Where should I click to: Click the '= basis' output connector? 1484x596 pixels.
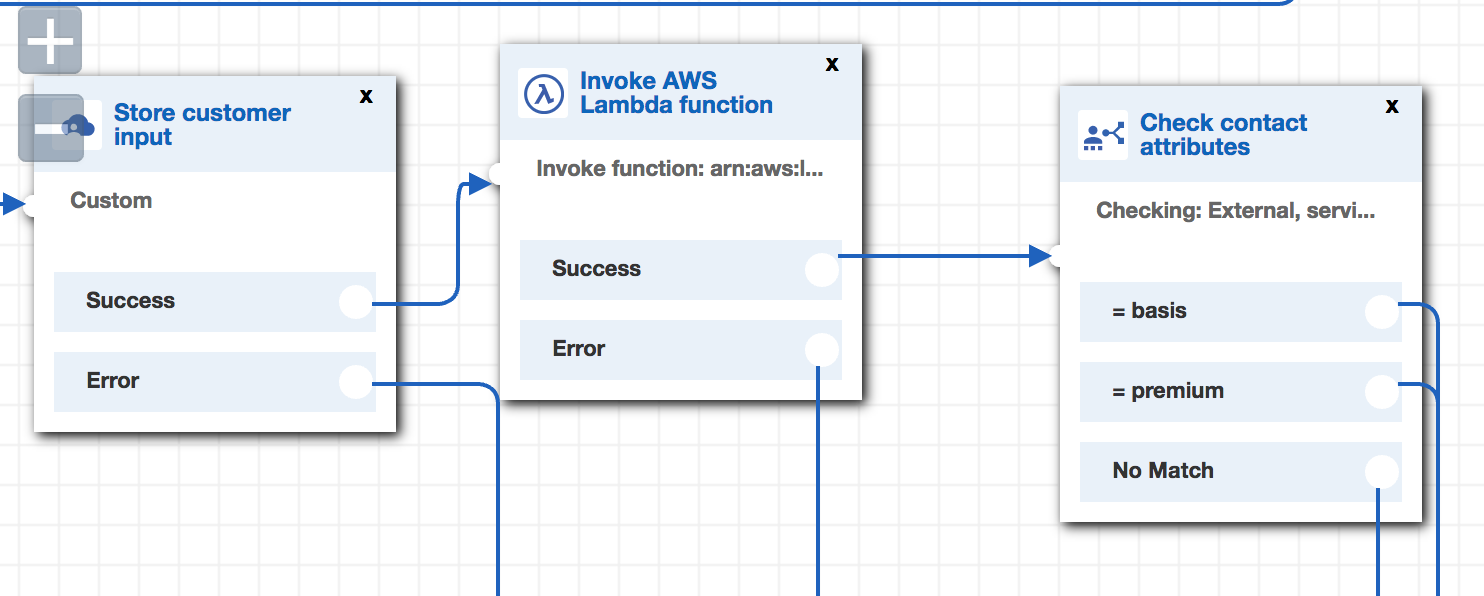click(1382, 312)
